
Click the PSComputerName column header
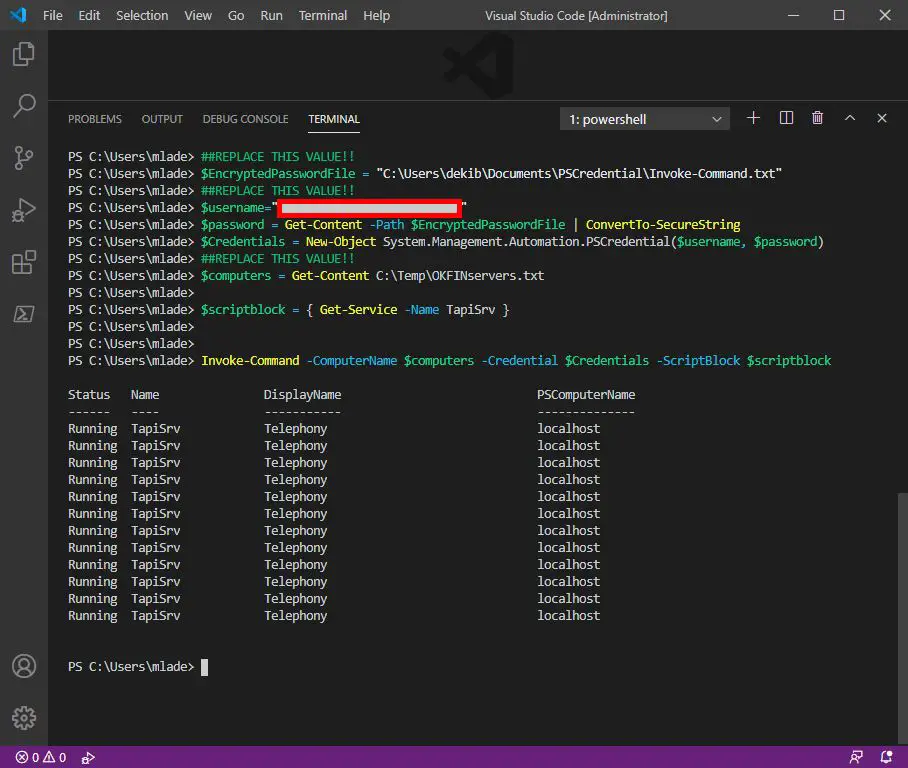(x=586, y=394)
